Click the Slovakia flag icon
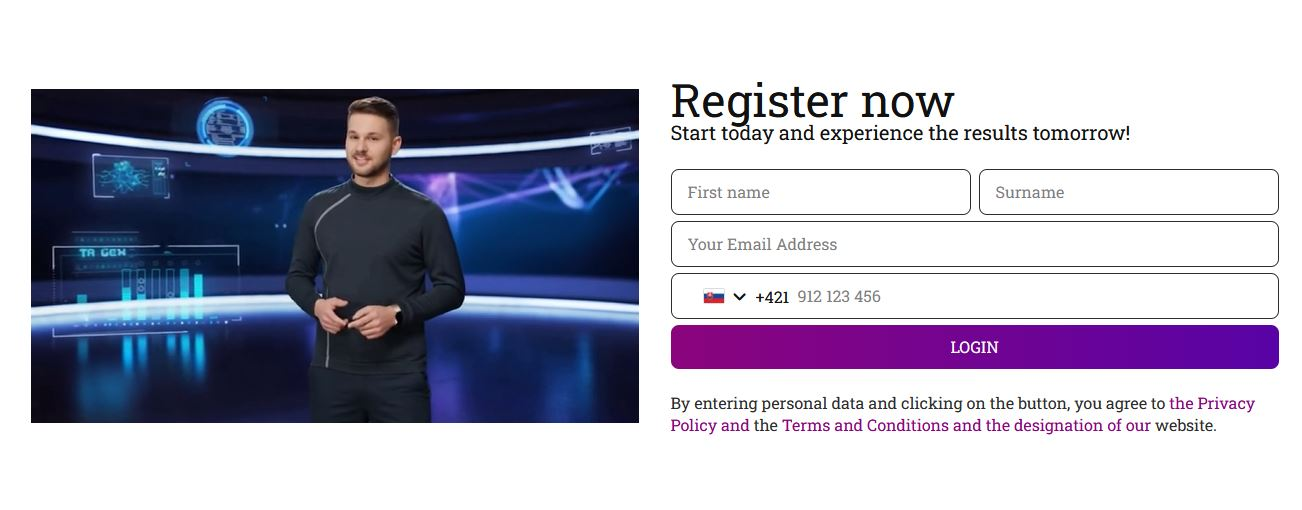The width and height of the screenshot is (1302, 510). tap(713, 297)
